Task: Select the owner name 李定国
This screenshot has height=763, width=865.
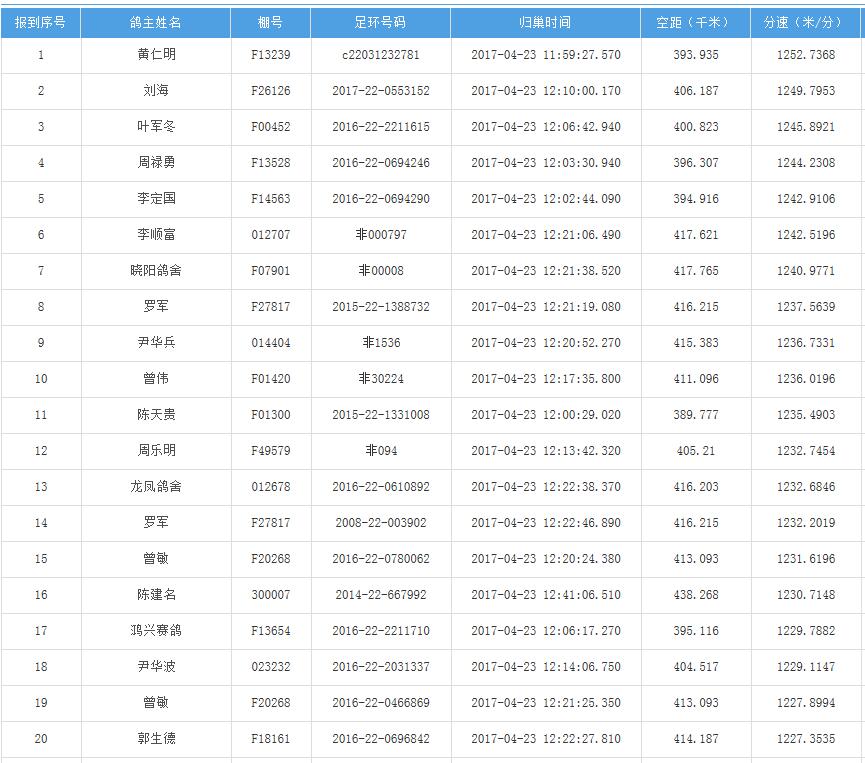Action: [155, 199]
